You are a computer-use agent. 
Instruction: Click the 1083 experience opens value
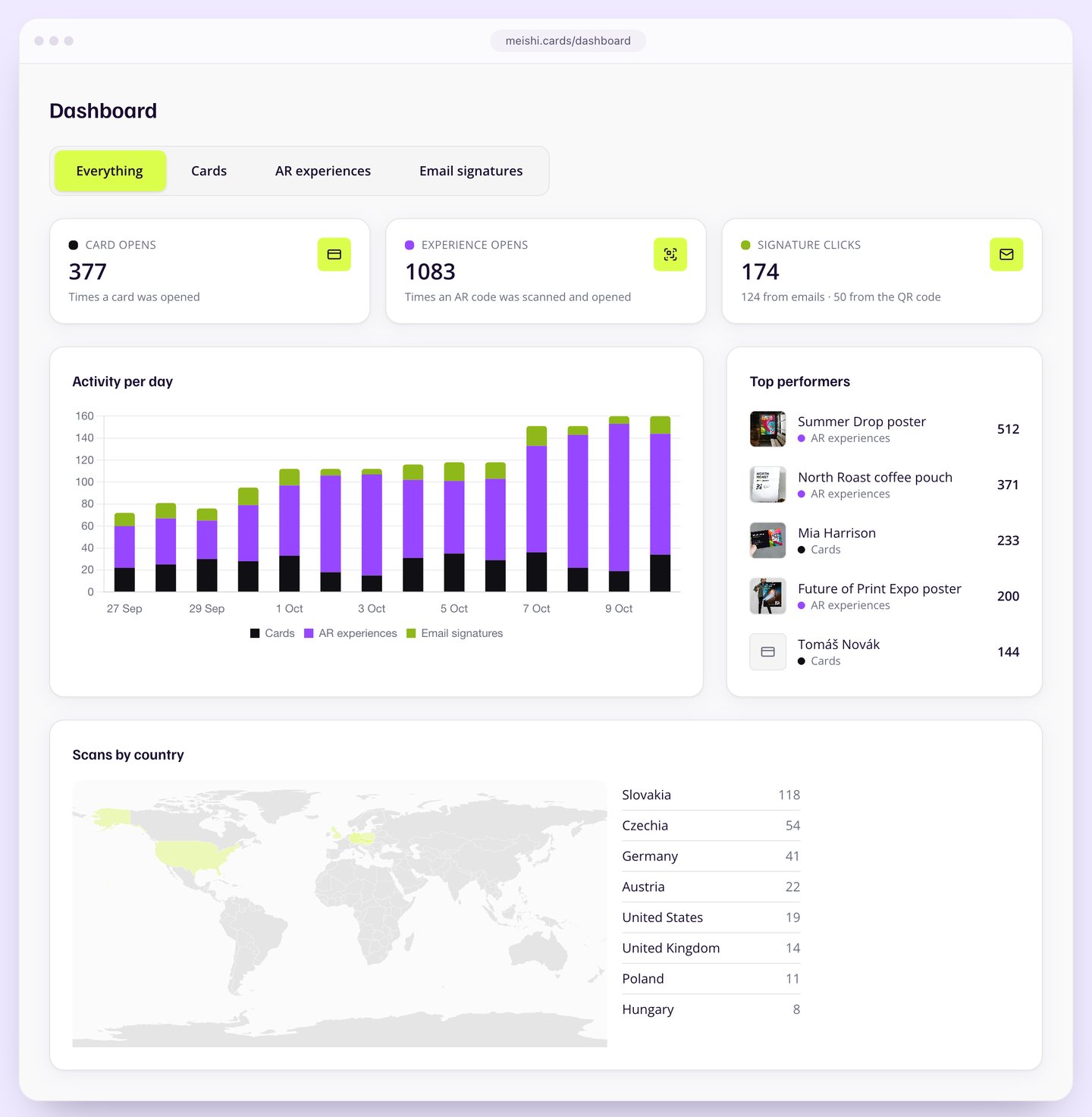click(430, 271)
